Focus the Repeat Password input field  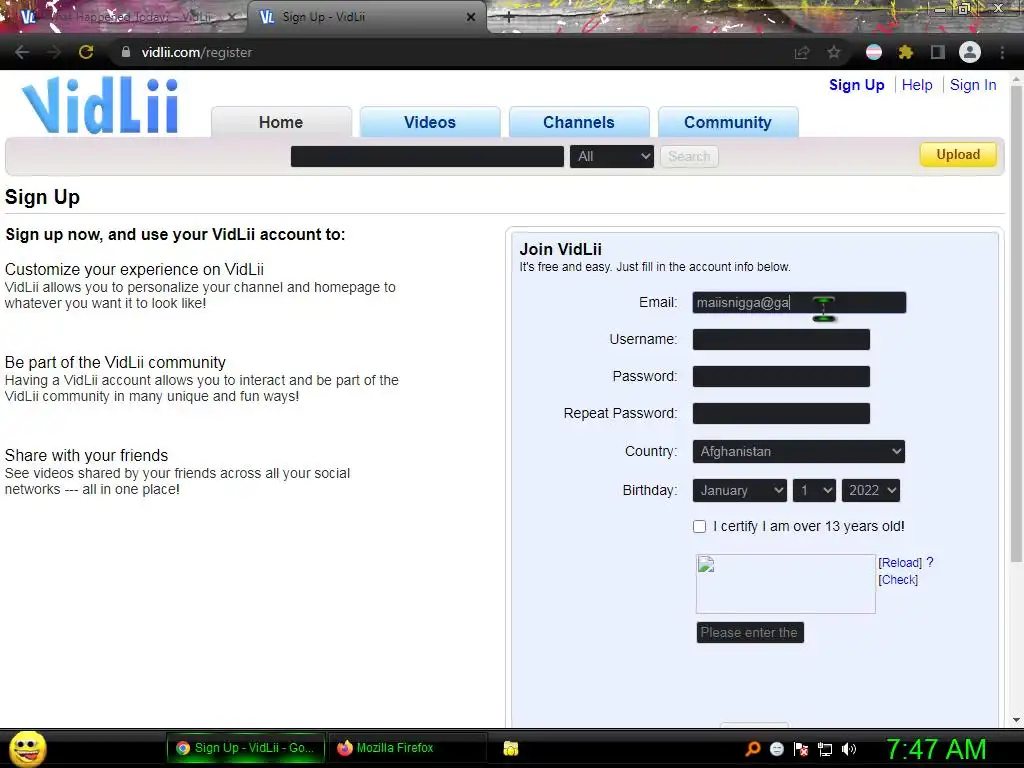pos(781,413)
